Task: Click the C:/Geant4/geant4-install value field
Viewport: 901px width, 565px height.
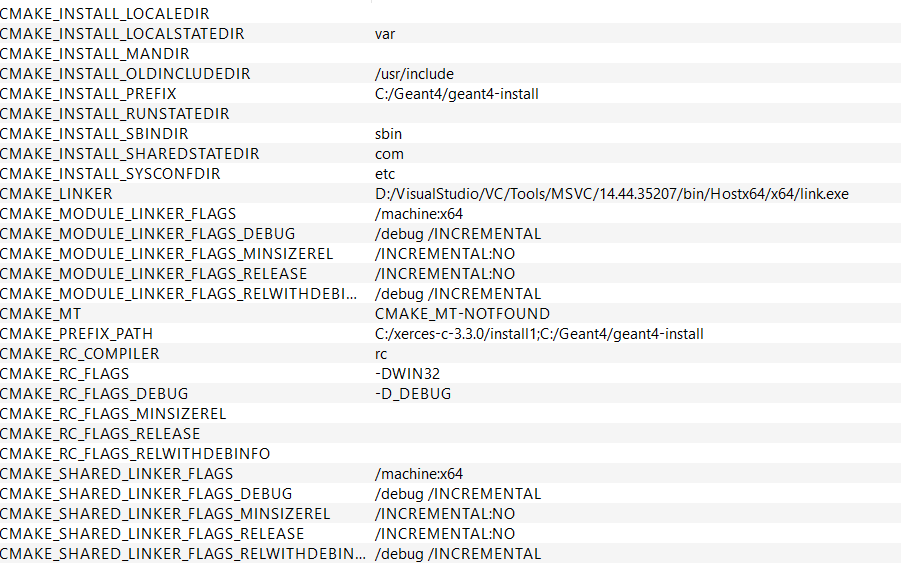Action: click(x=457, y=94)
